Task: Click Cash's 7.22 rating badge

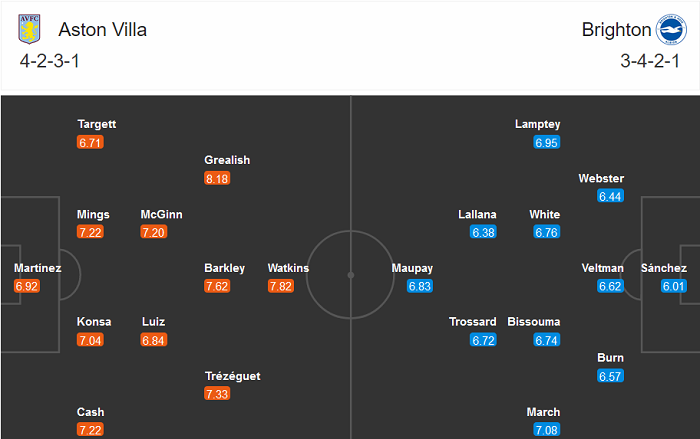Action: (90, 430)
